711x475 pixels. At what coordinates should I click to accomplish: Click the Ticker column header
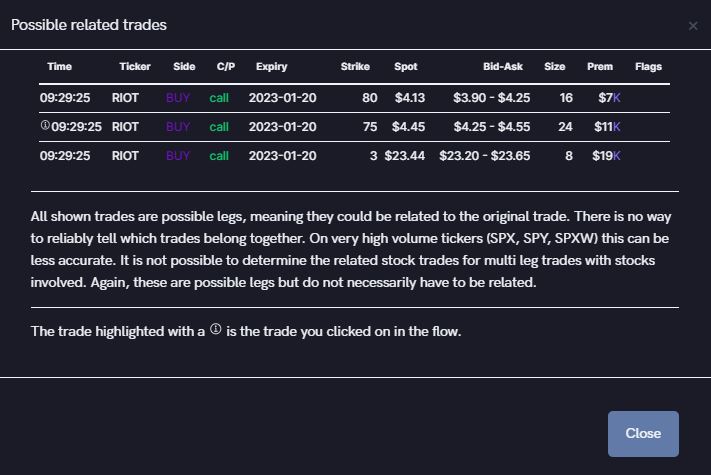(135, 67)
